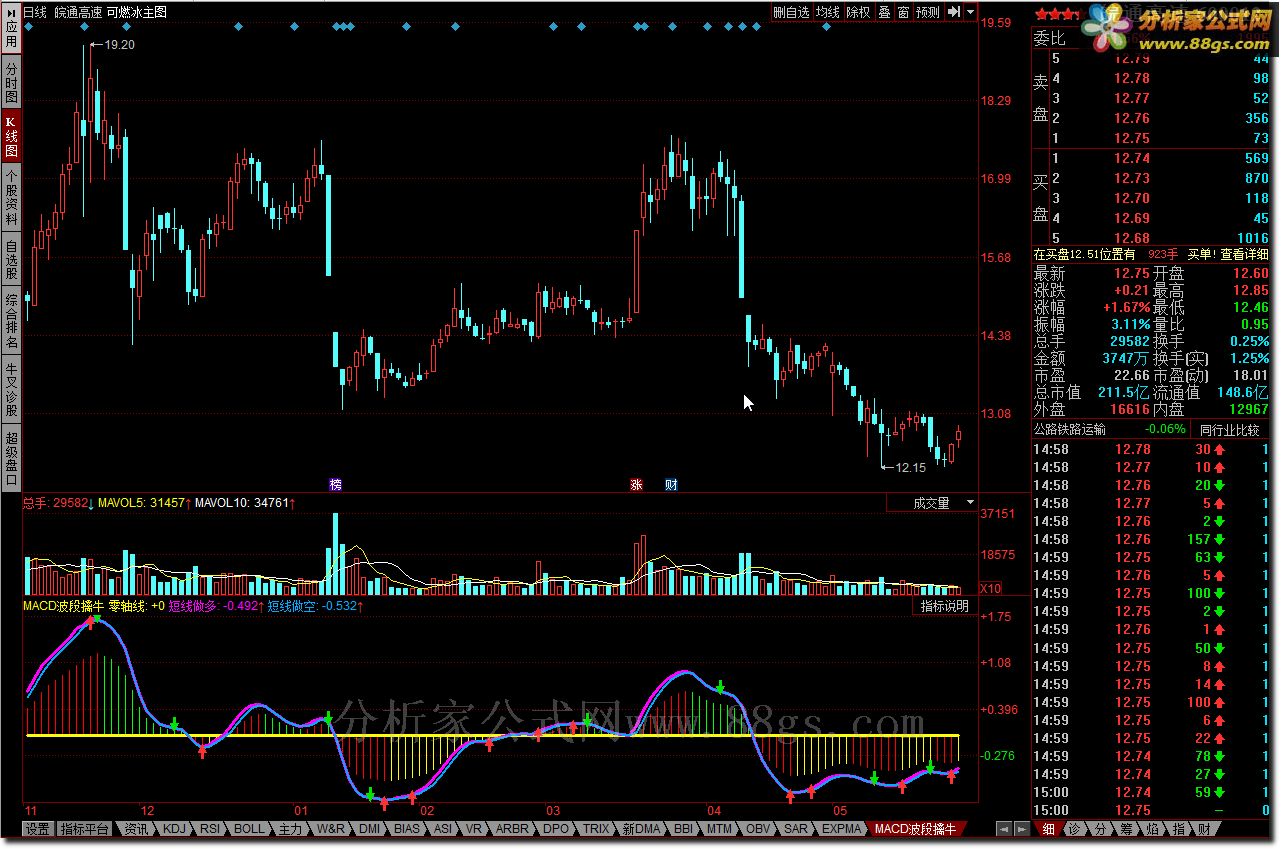Click the 同行业比较 button
1281x849 pixels.
[x=1229, y=430]
